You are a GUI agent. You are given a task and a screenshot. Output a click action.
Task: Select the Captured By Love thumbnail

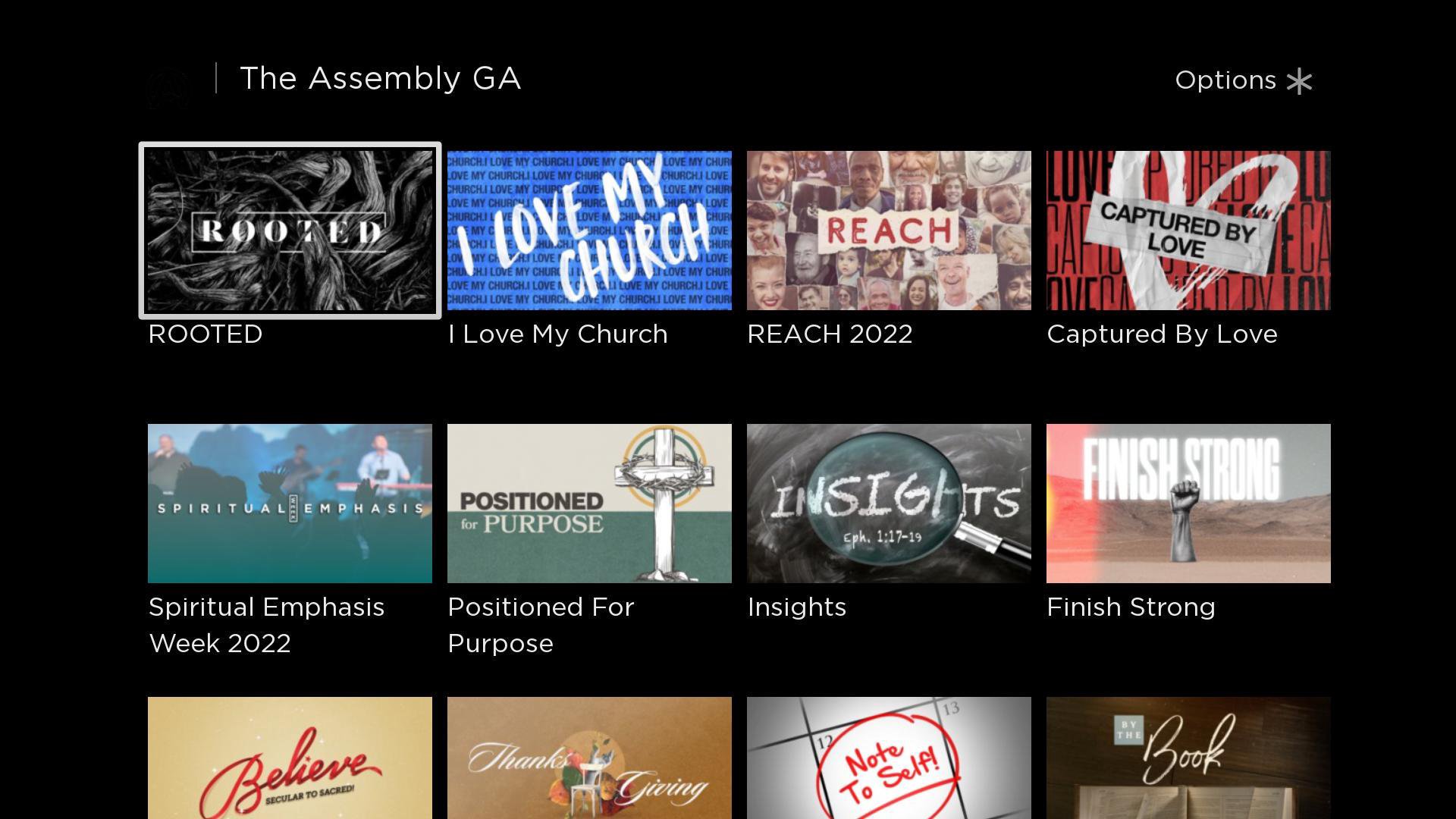click(x=1188, y=231)
